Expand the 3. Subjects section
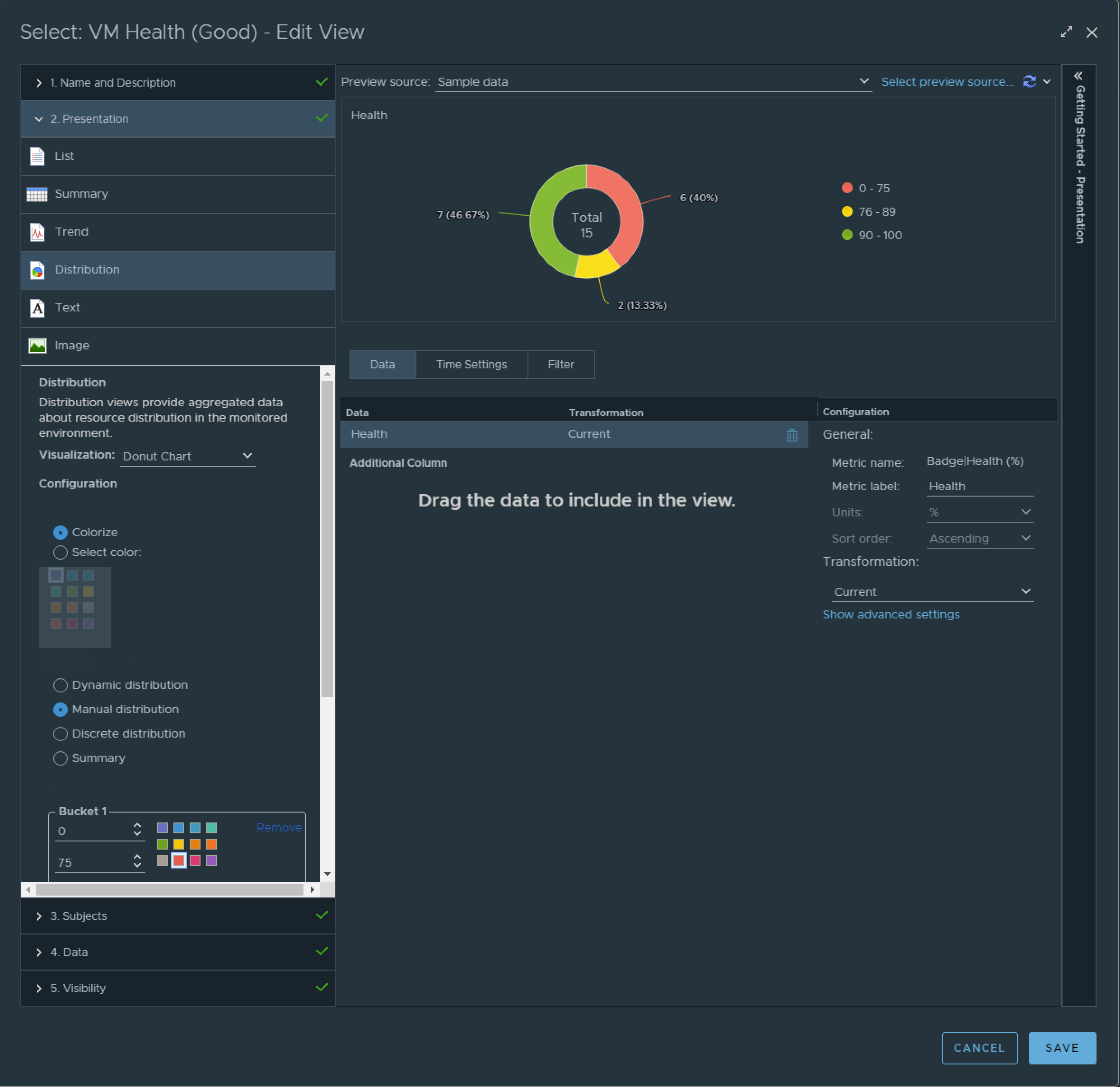 coord(78,916)
